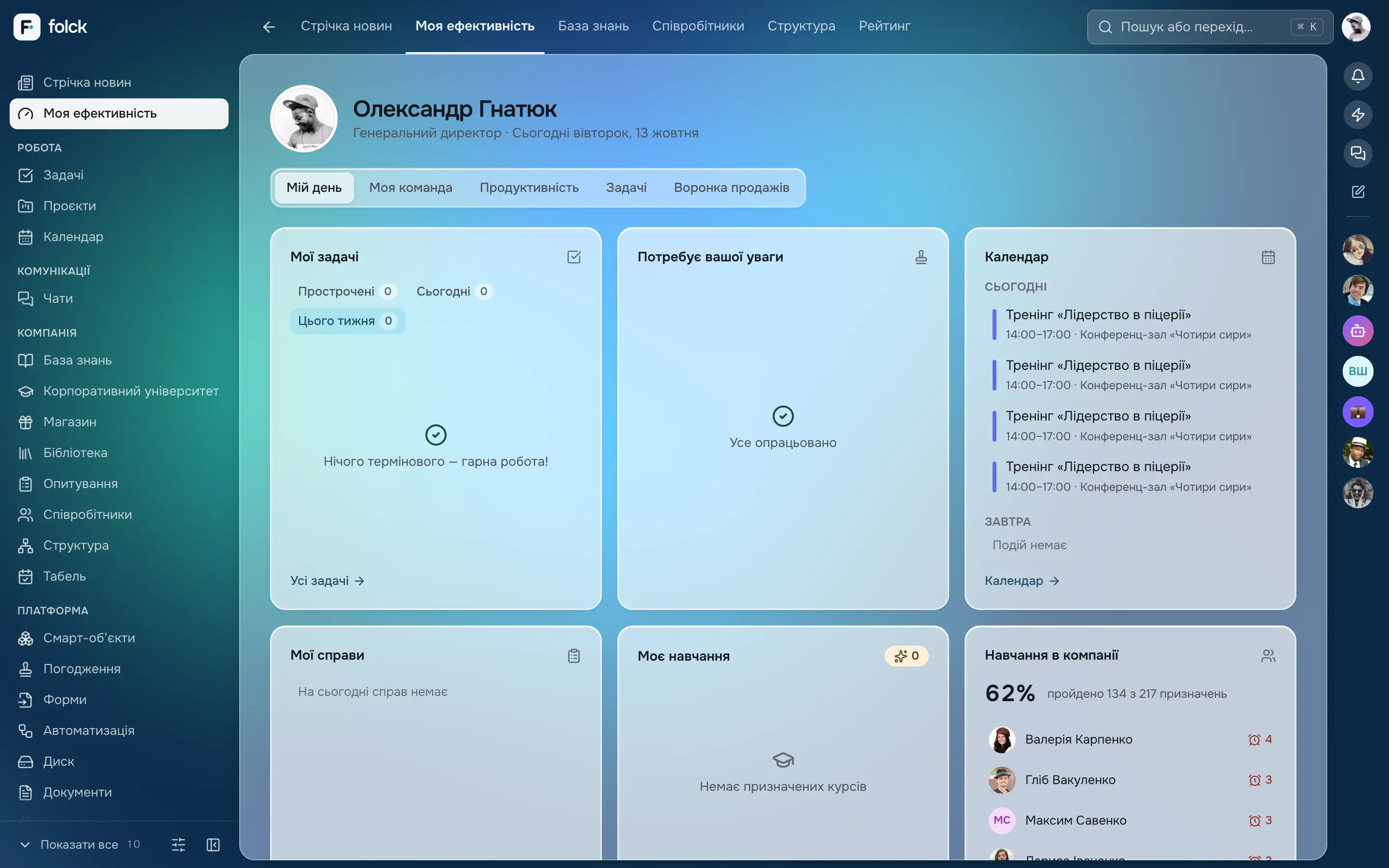This screenshot has height=868, width=1389.
Task: Click Олександр Гнатюк profile photo
Action: 304,119
